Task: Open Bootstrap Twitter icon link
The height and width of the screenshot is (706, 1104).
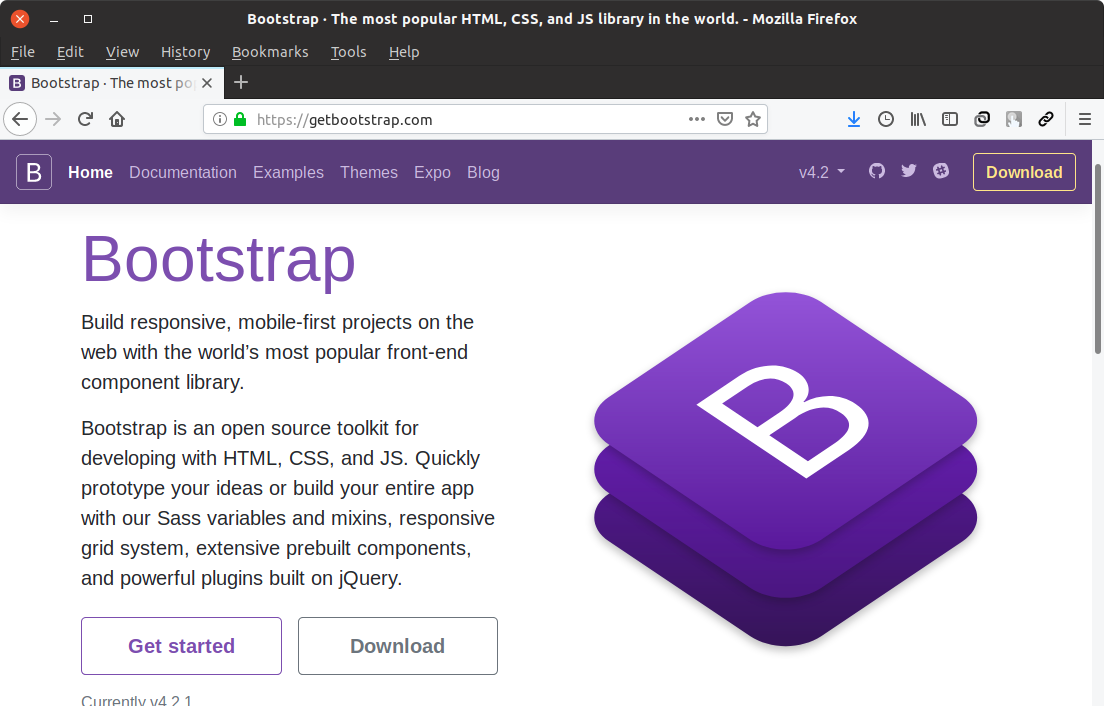Action: click(x=909, y=171)
